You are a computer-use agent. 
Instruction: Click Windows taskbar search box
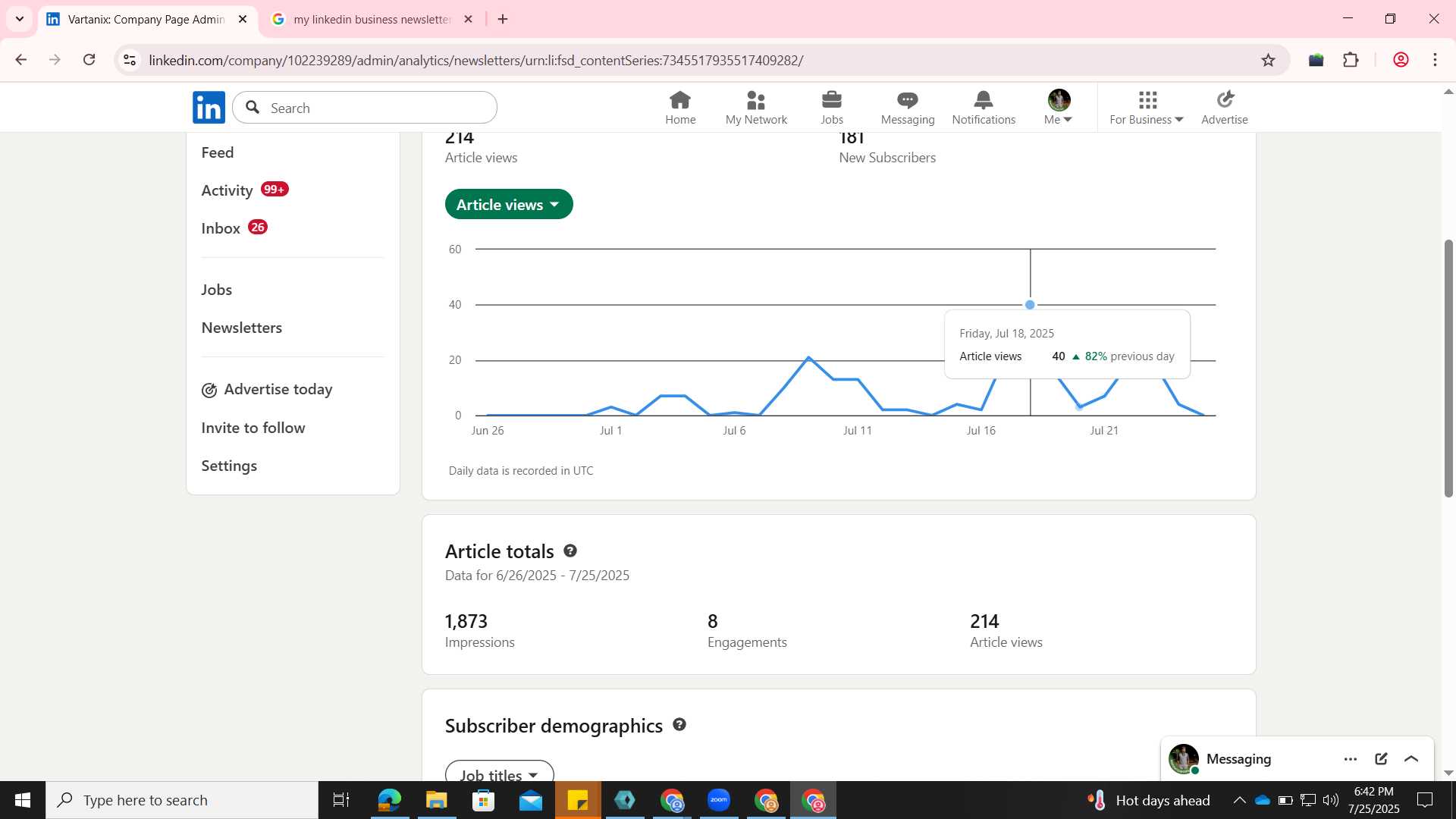(x=182, y=800)
